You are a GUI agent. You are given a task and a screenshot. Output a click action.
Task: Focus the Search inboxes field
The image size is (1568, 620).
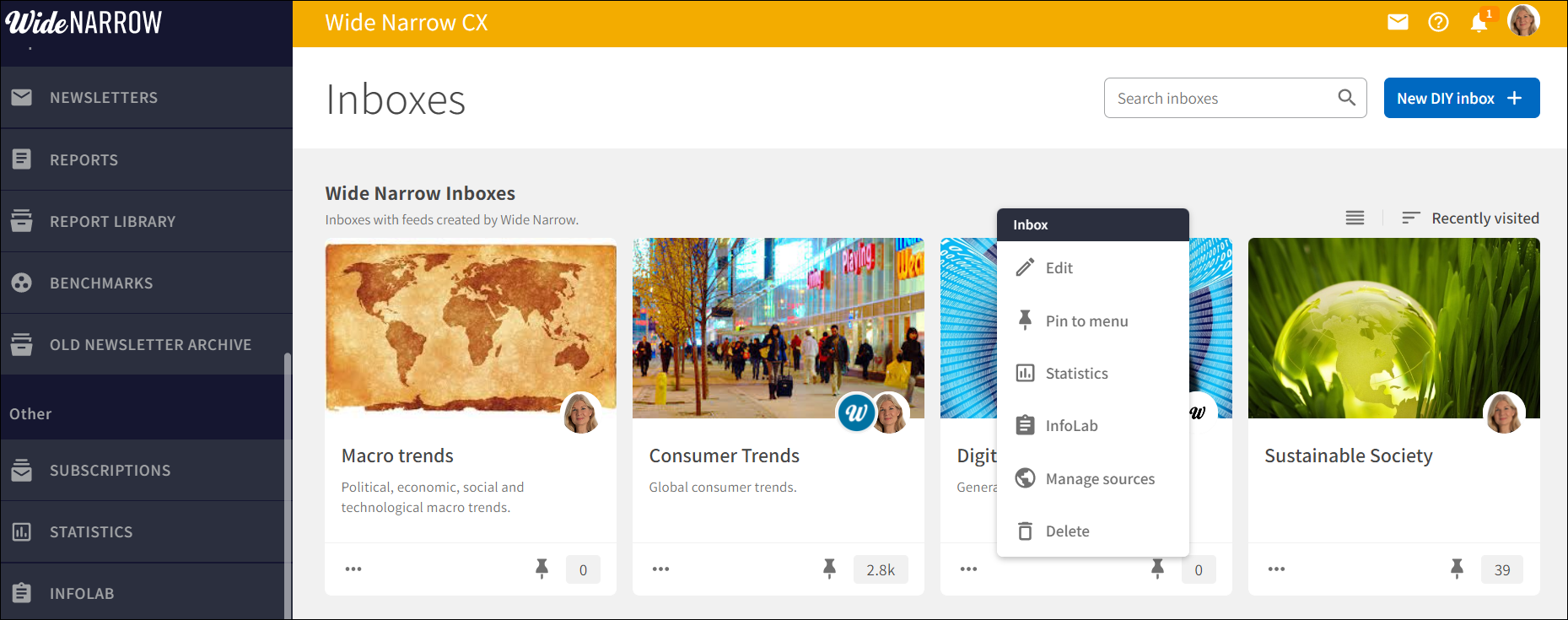(x=1235, y=98)
